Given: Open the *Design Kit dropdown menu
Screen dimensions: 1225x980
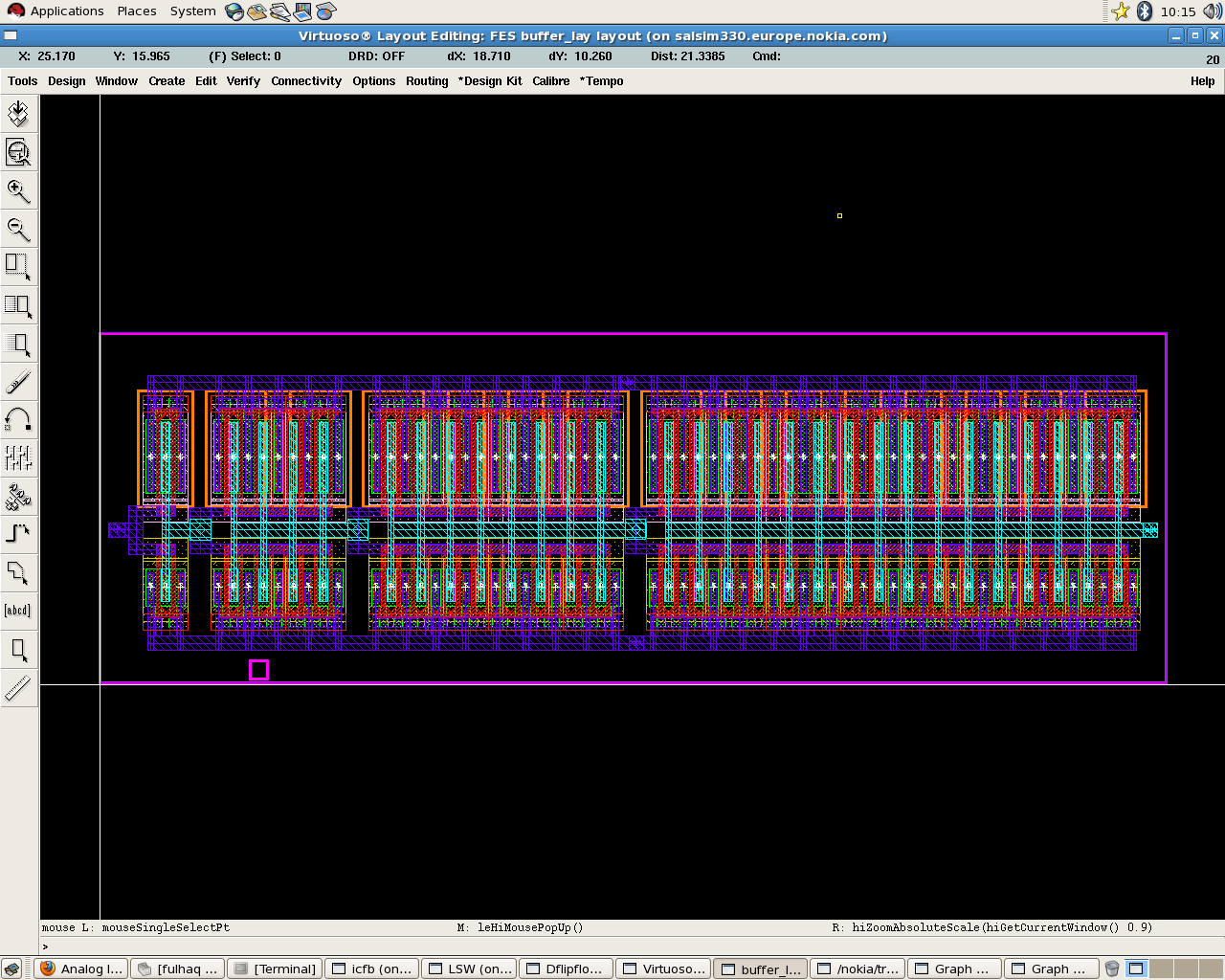Looking at the screenshot, I should [490, 81].
